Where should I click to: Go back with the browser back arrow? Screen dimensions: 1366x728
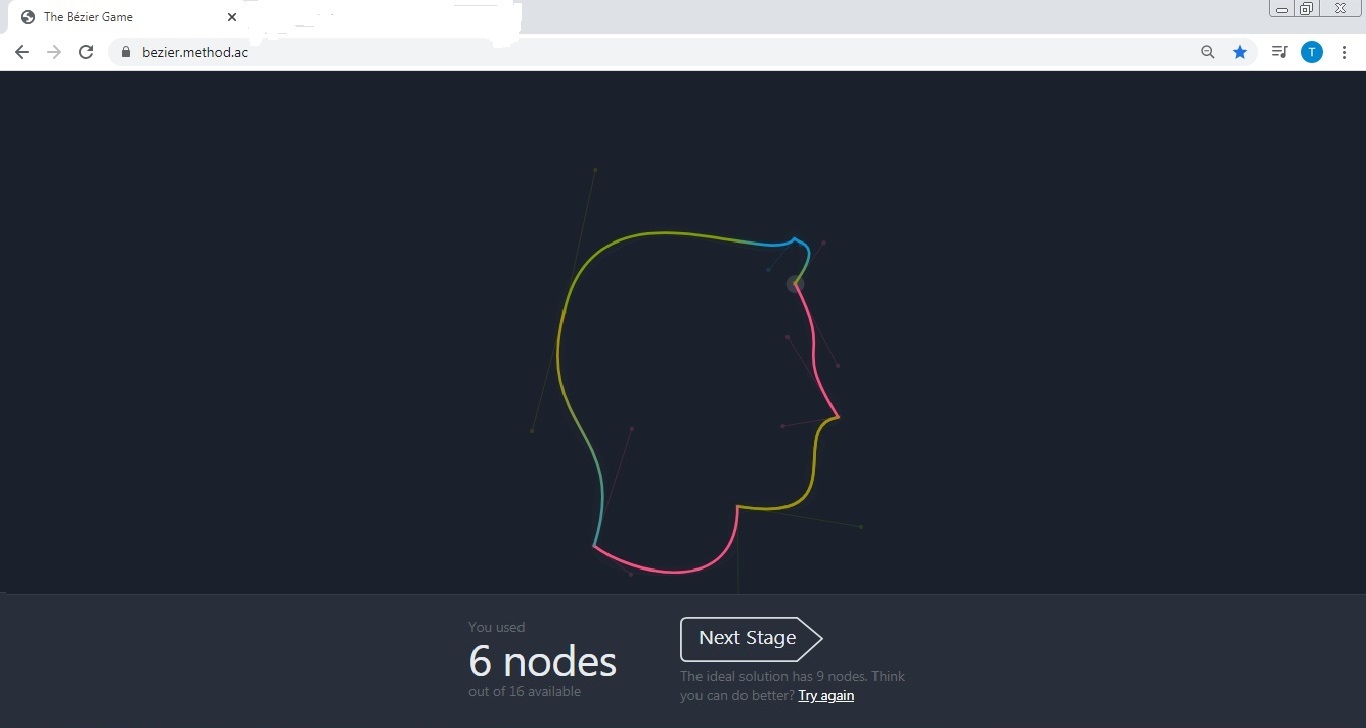(22, 52)
